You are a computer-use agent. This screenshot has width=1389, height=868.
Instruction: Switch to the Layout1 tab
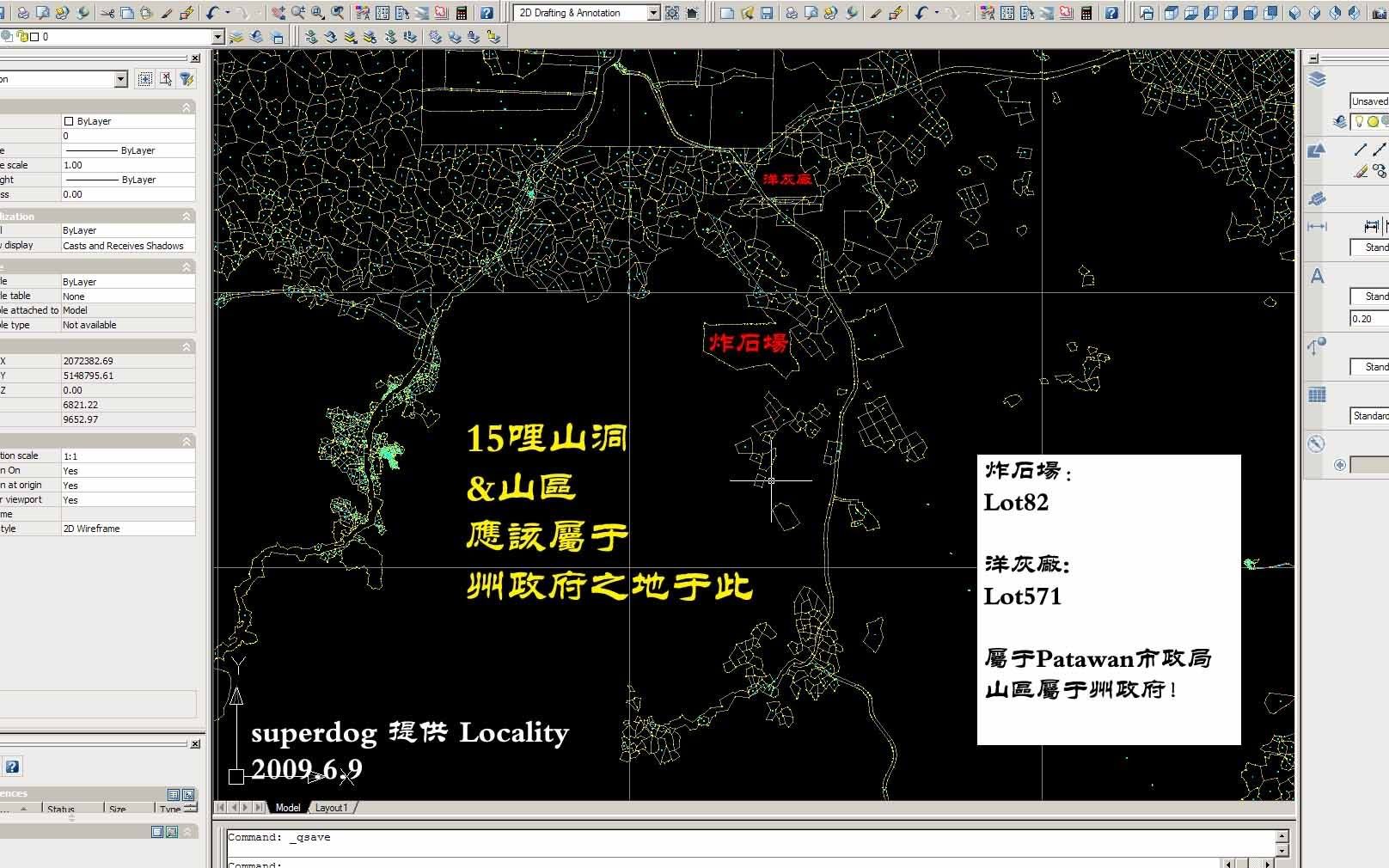point(332,808)
